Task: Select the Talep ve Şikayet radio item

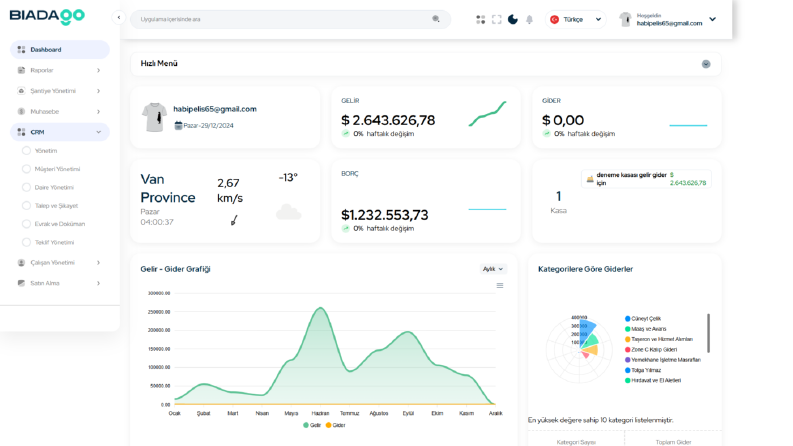Action: (26, 205)
